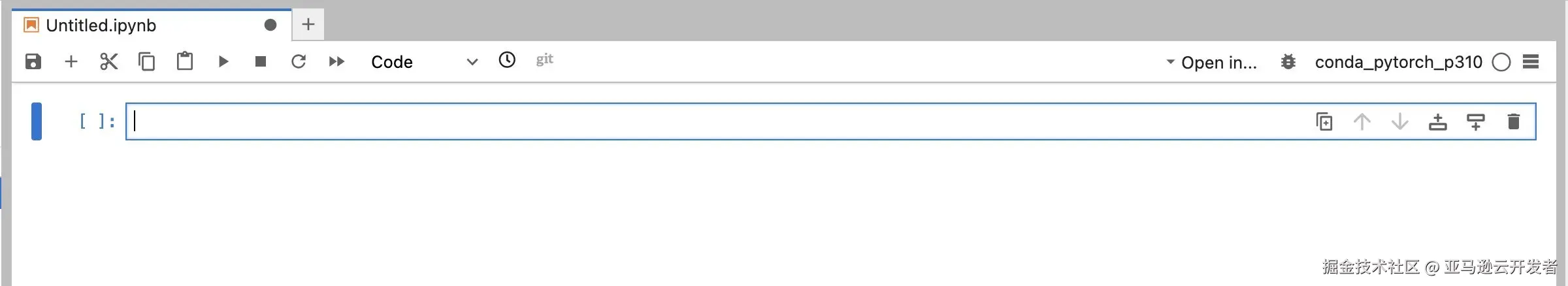The width and height of the screenshot is (1568, 286).
Task: Save the notebook with the floppy disk icon
Action: pyautogui.click(x=33, y=61)
